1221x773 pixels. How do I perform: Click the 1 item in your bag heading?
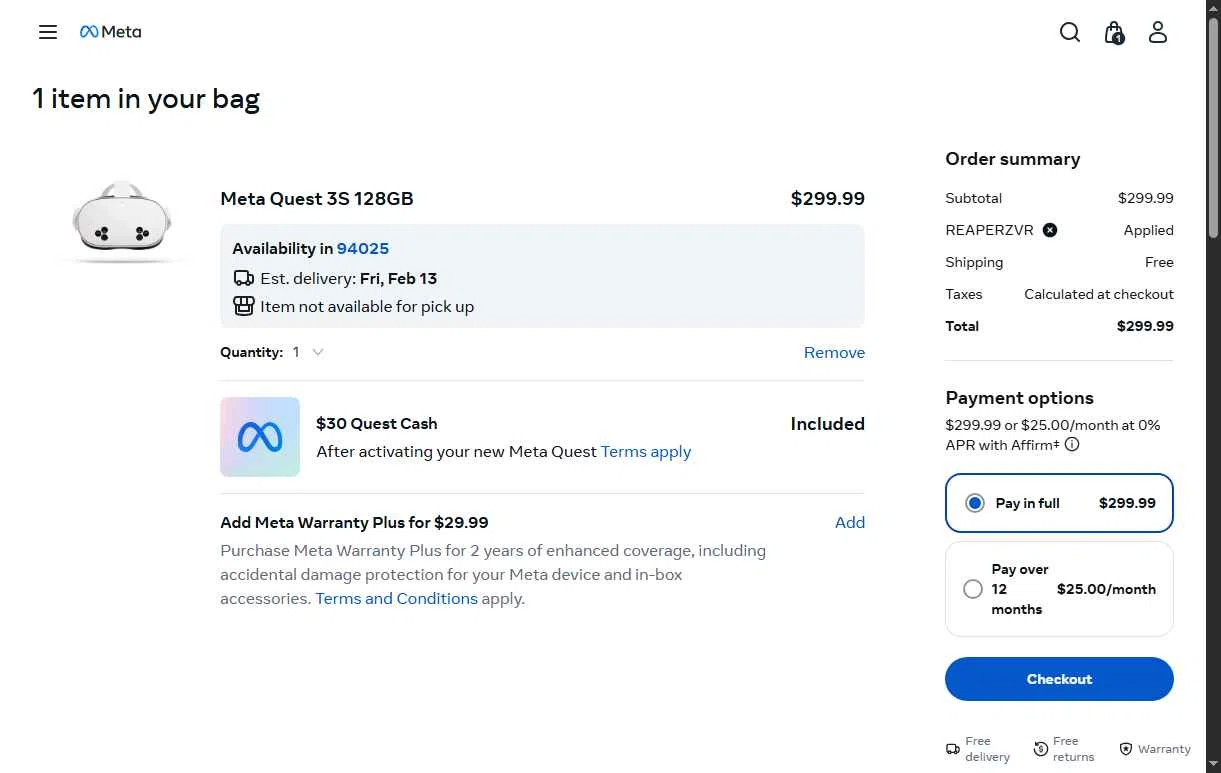146,99
